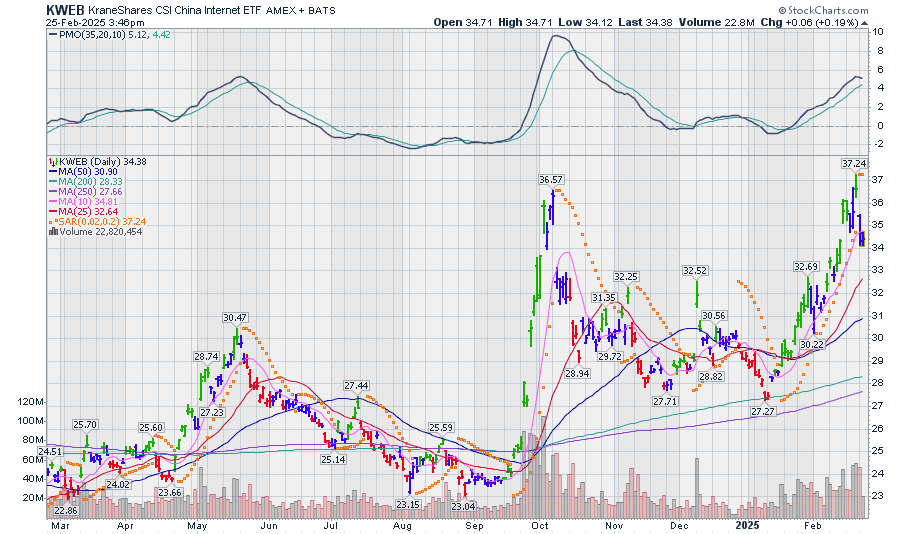Click the 30.47 May high label

(235, 318)
